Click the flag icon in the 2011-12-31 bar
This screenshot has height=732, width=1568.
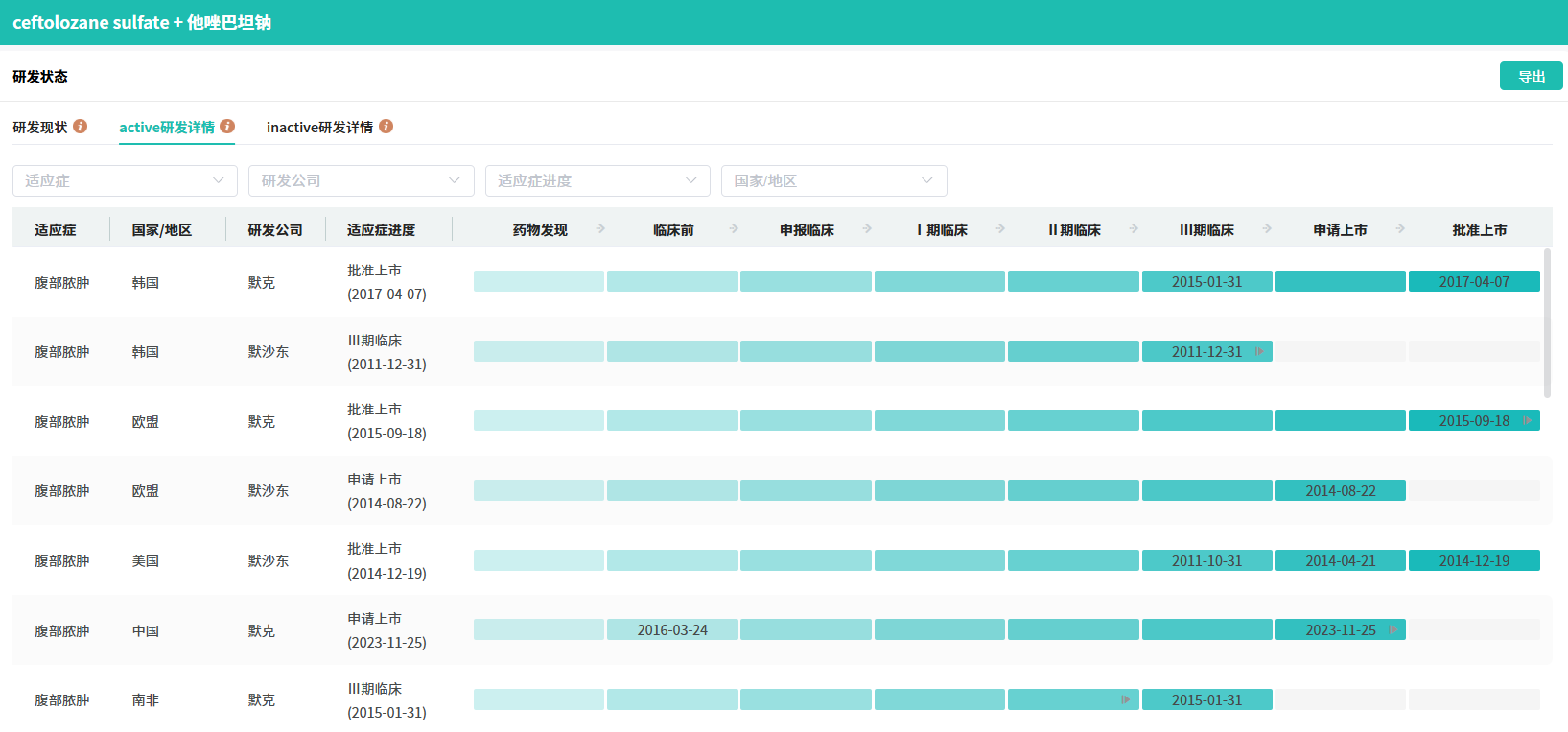[x=1259, y=352]
